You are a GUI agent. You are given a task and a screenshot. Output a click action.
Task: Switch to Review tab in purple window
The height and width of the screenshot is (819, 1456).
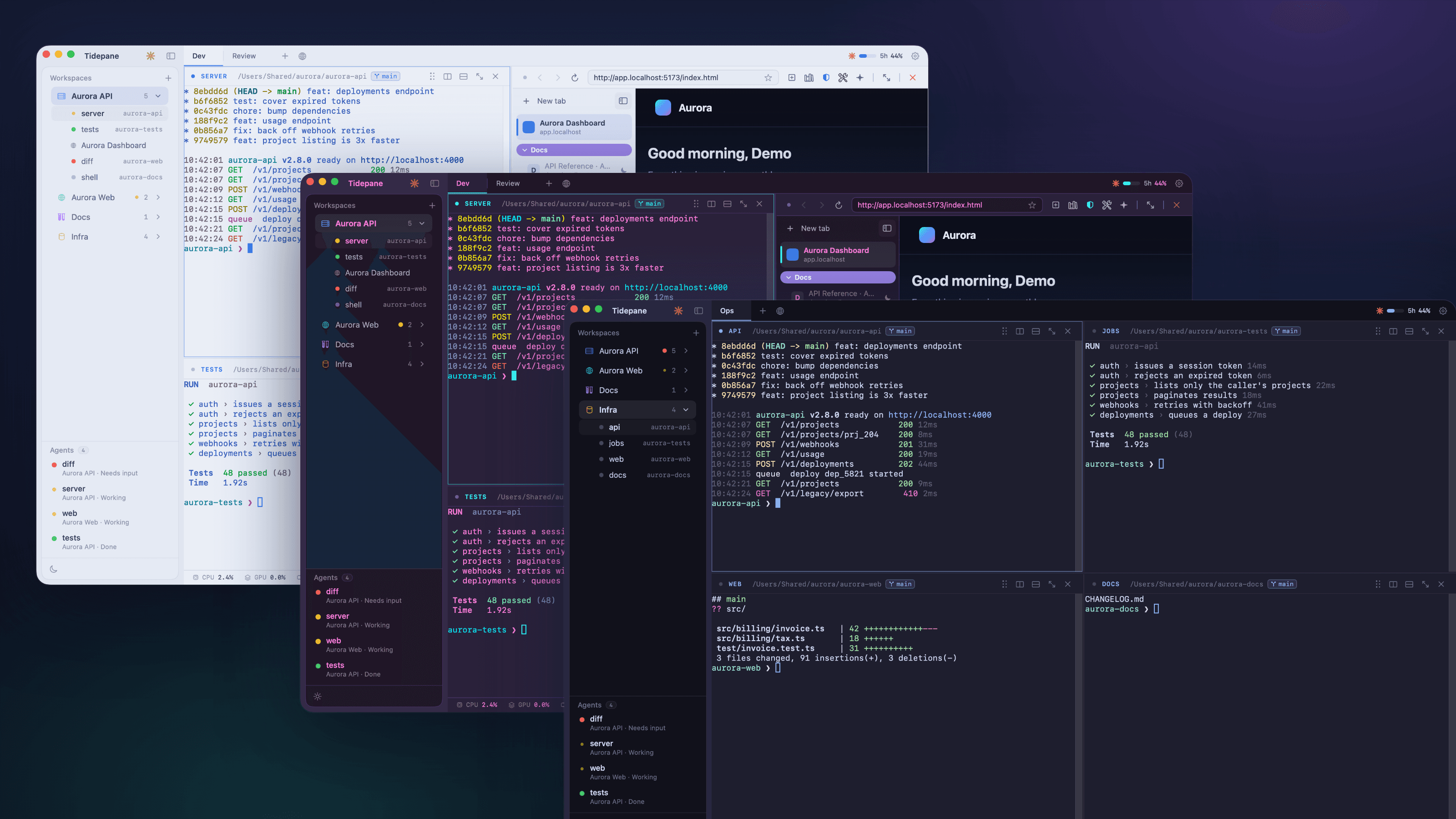coord(508,183)
